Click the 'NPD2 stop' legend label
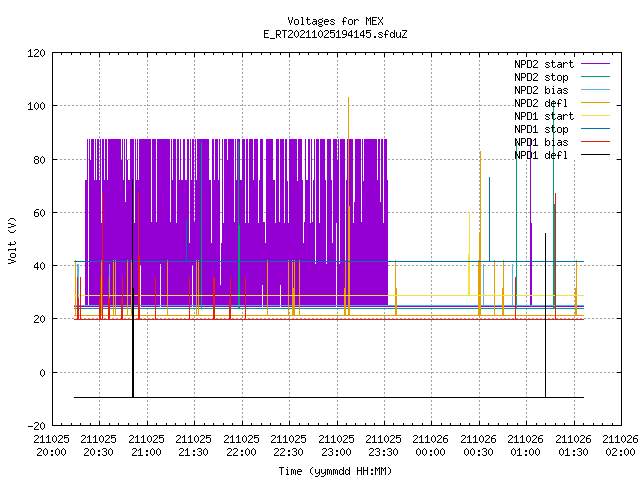 541,77
